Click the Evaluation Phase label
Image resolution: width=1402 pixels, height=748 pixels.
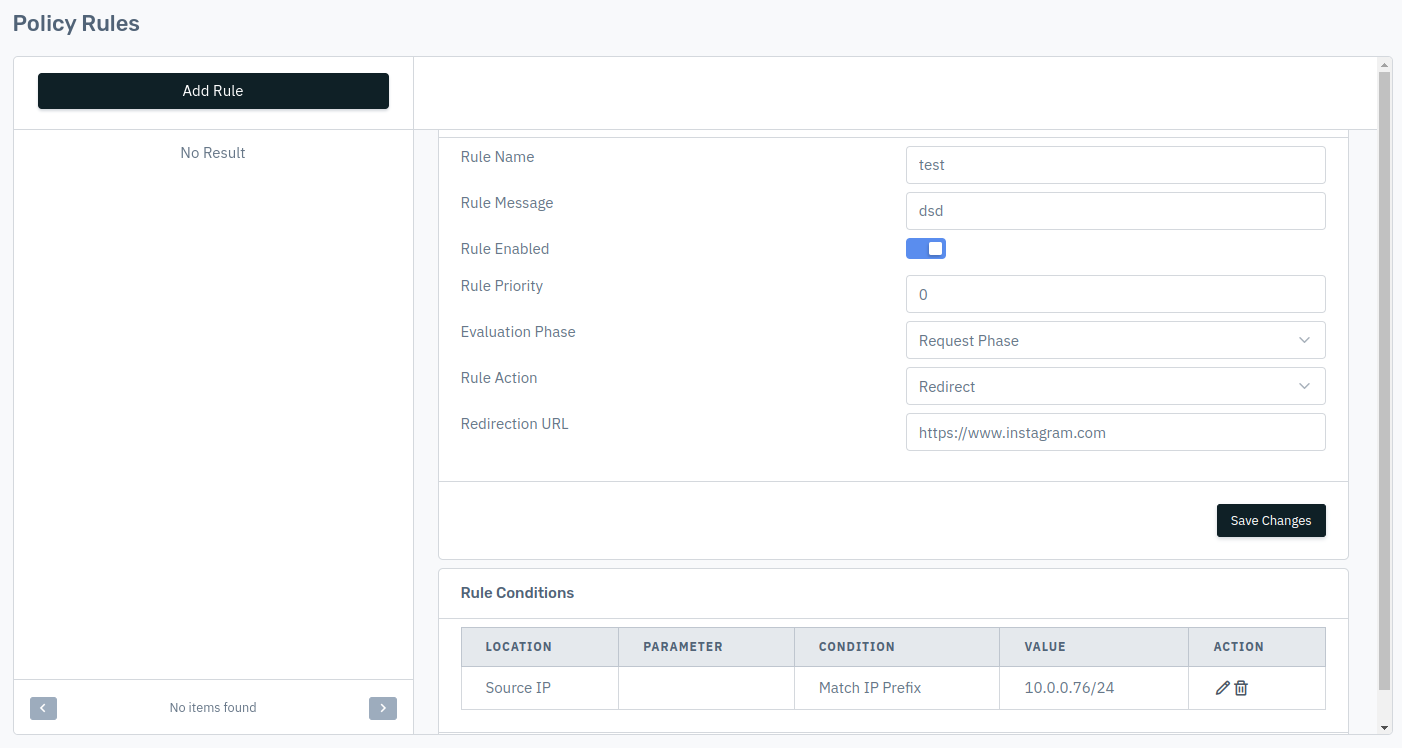click(518, 332)
